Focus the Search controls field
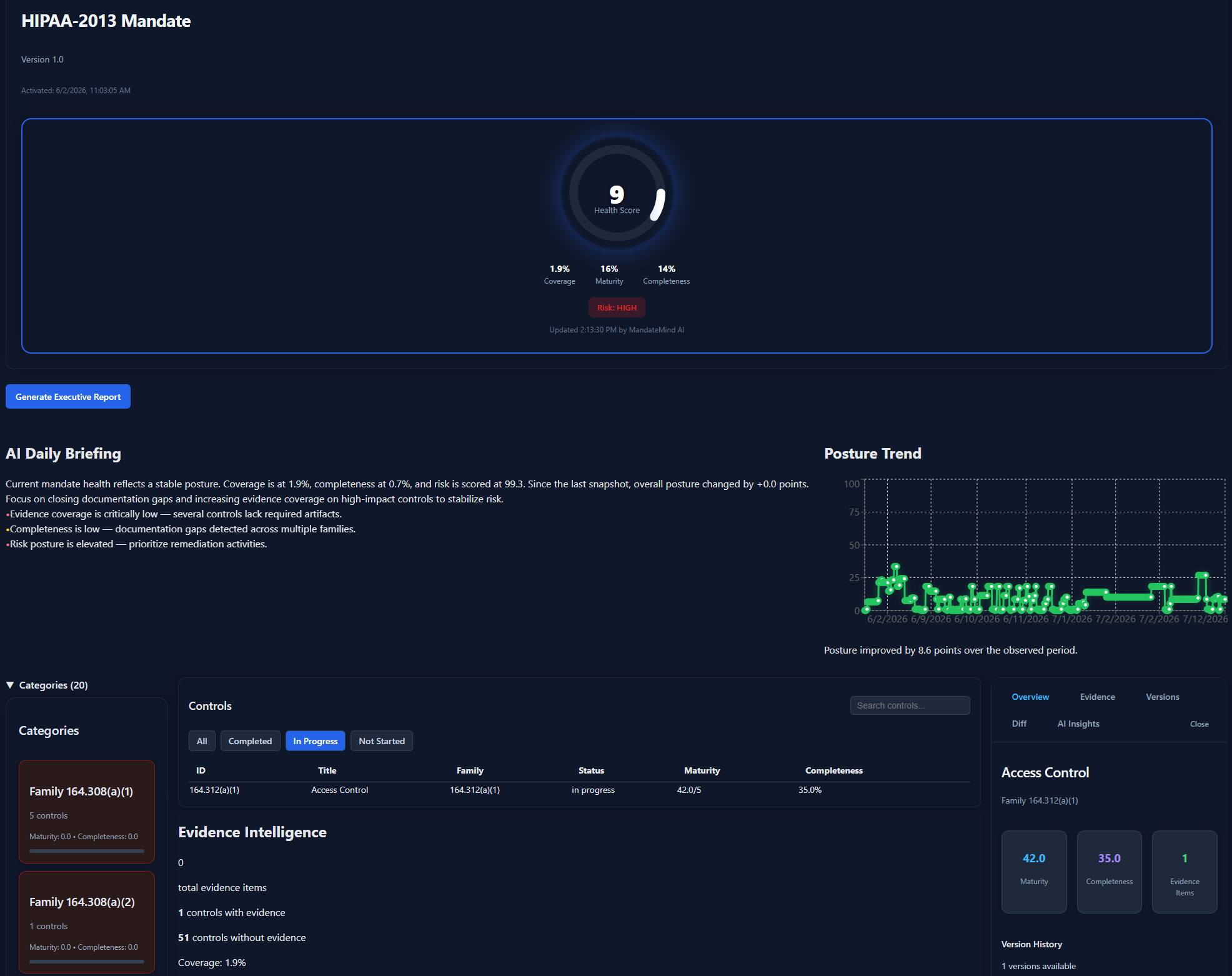1232x976 pixels. click(910, 705)
